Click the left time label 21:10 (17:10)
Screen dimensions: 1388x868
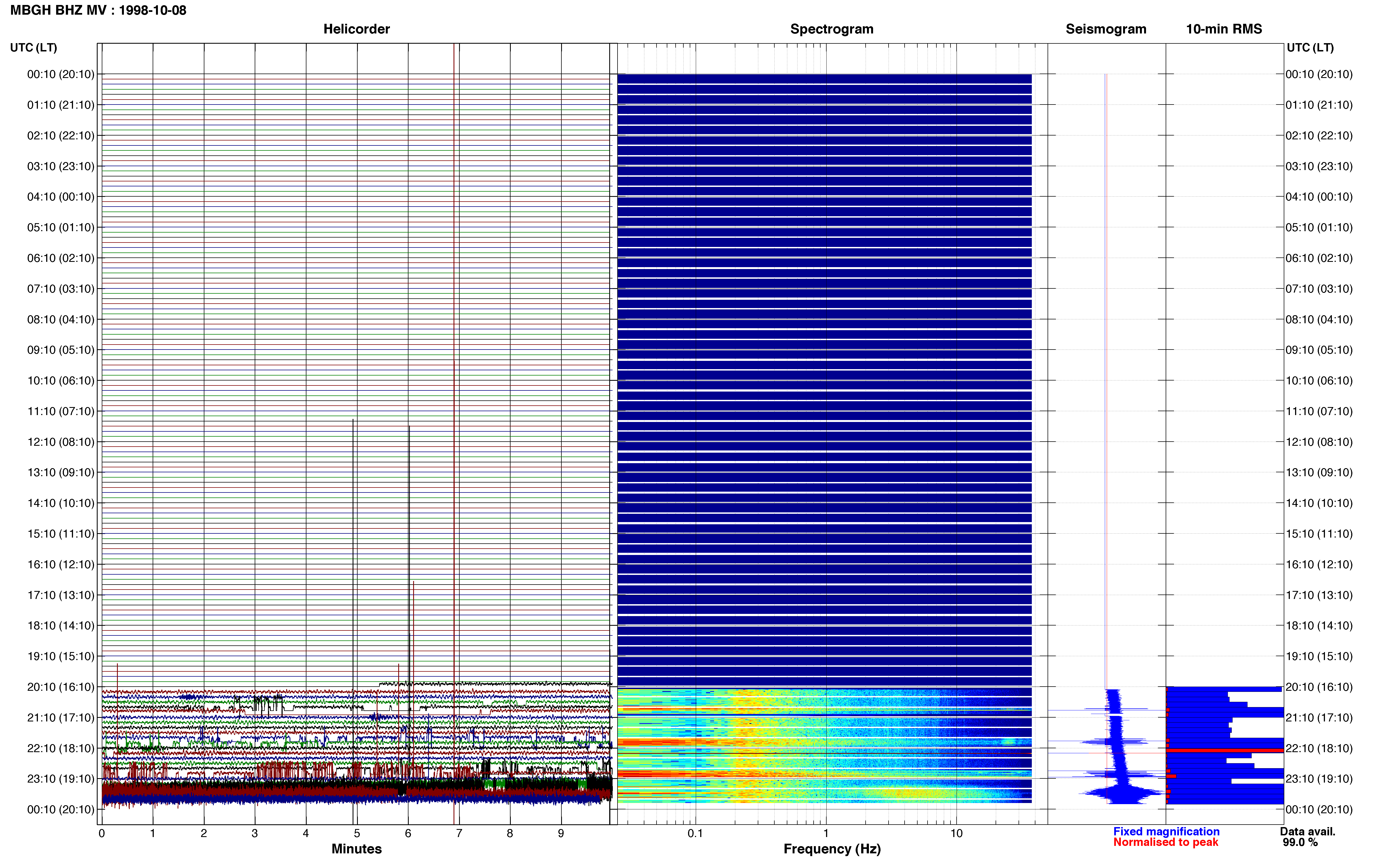(61, 718)
